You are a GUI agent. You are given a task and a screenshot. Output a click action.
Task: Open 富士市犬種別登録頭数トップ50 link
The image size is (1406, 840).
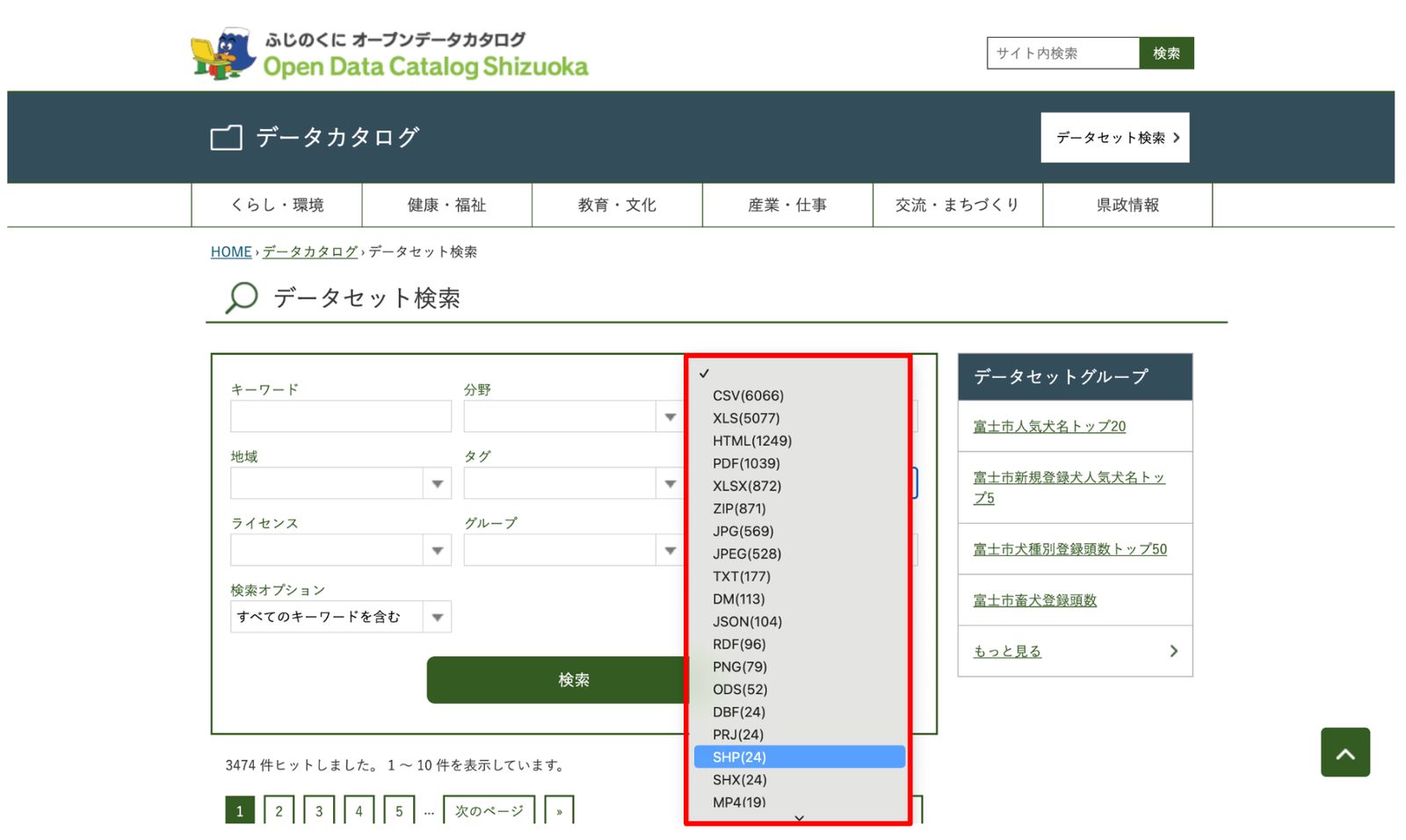click(1069, 549)
